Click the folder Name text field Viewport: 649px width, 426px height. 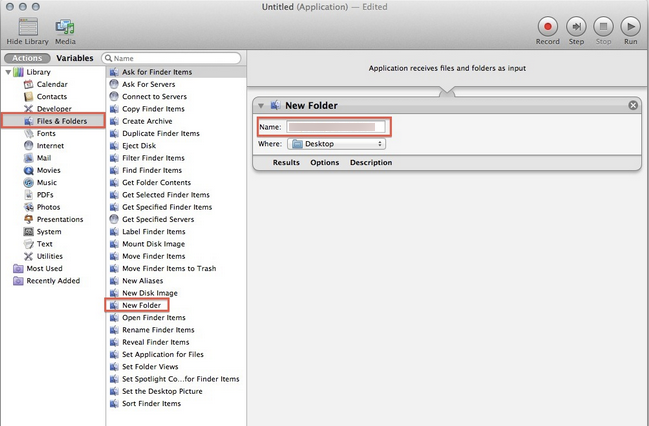click(x=336, y=127)
